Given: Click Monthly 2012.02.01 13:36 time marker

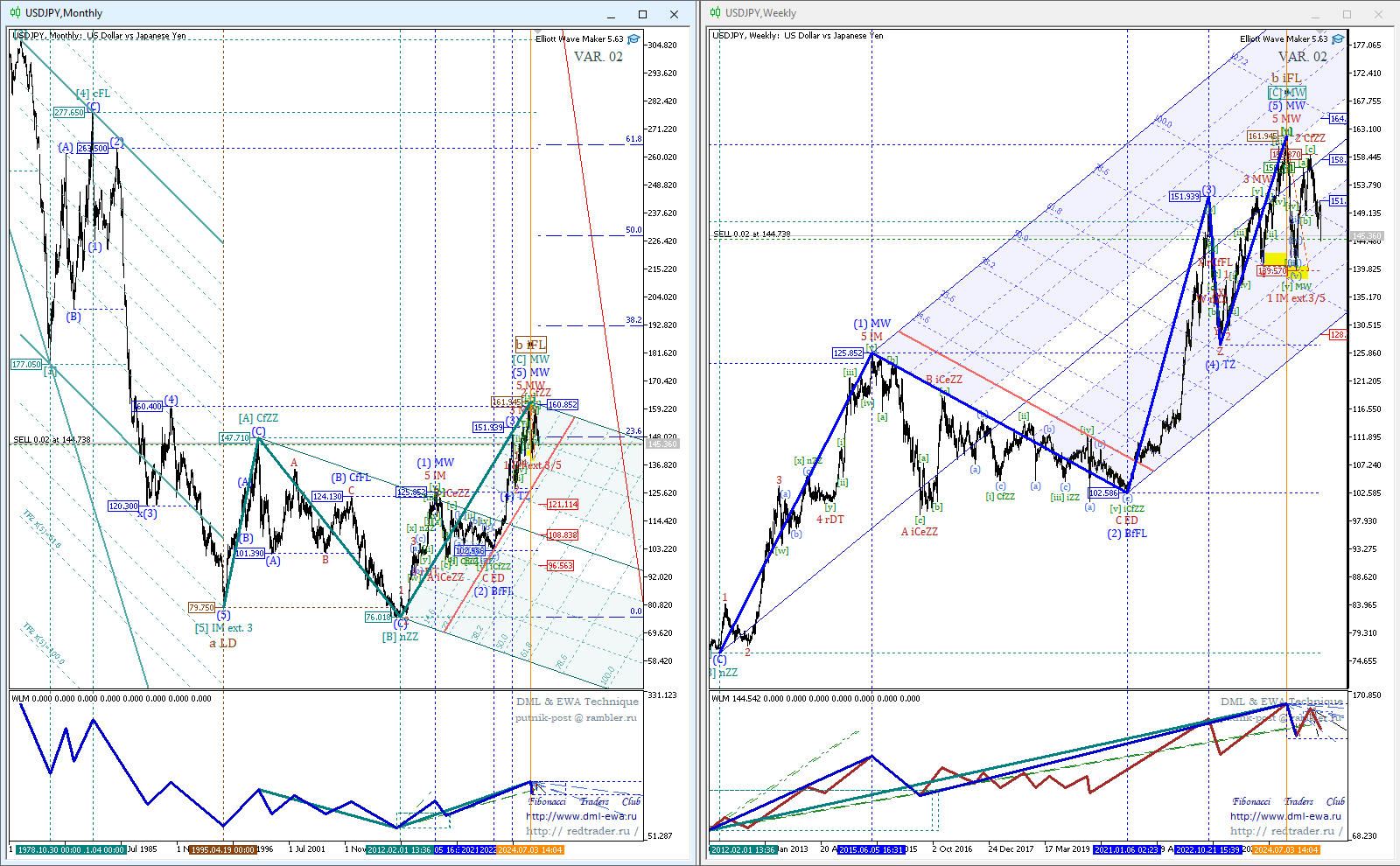Looking at the screenshot, I should pos(399,849).
